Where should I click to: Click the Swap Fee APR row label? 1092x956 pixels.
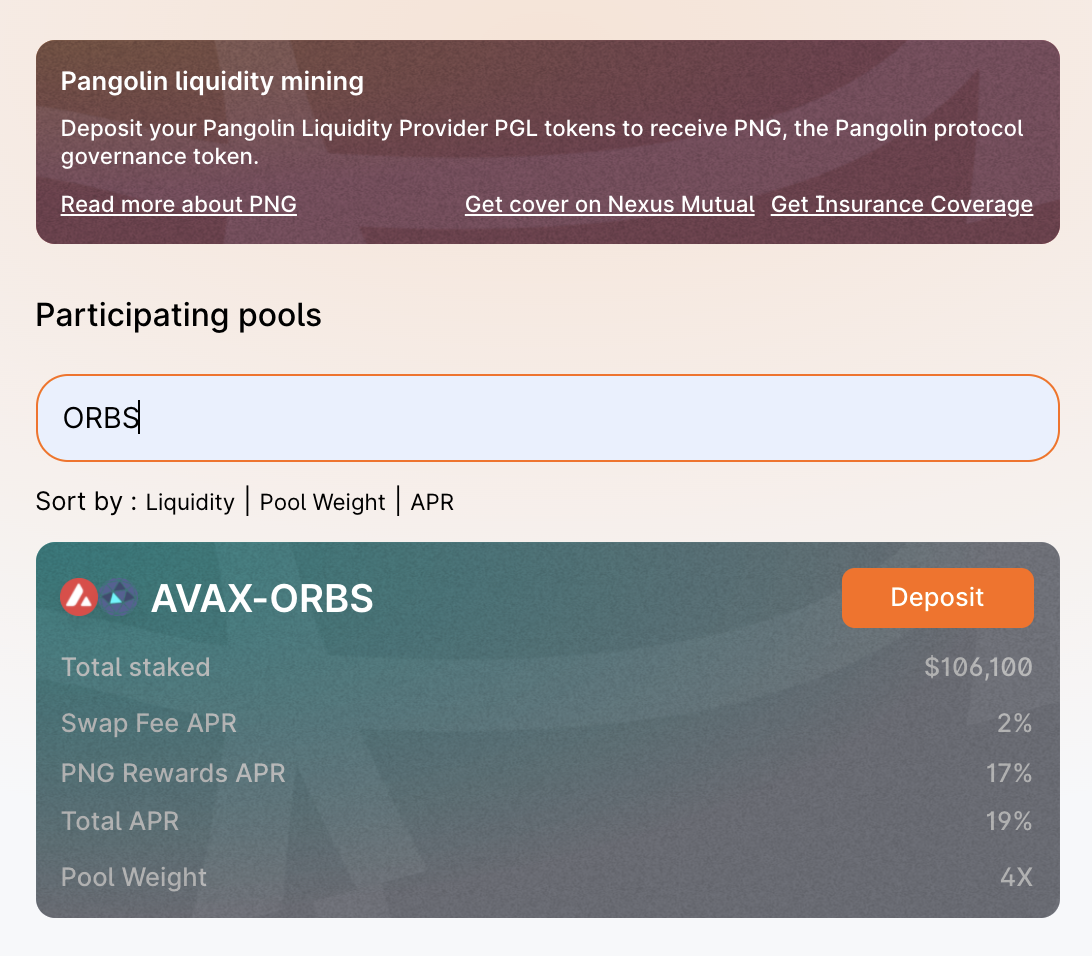(x=149, y=723)
